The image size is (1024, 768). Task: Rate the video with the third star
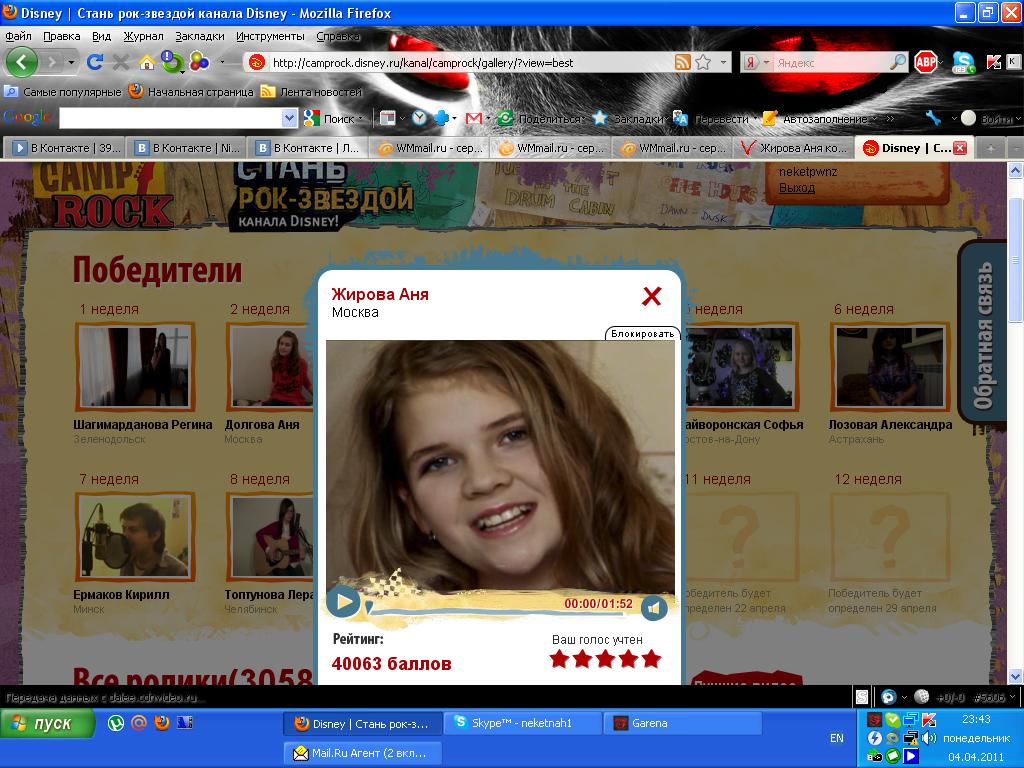605,658
